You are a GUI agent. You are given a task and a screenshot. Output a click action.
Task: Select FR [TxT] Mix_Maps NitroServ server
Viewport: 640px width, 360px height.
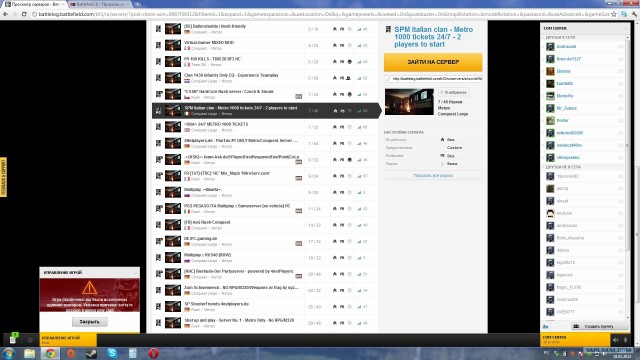pos(265,176)
